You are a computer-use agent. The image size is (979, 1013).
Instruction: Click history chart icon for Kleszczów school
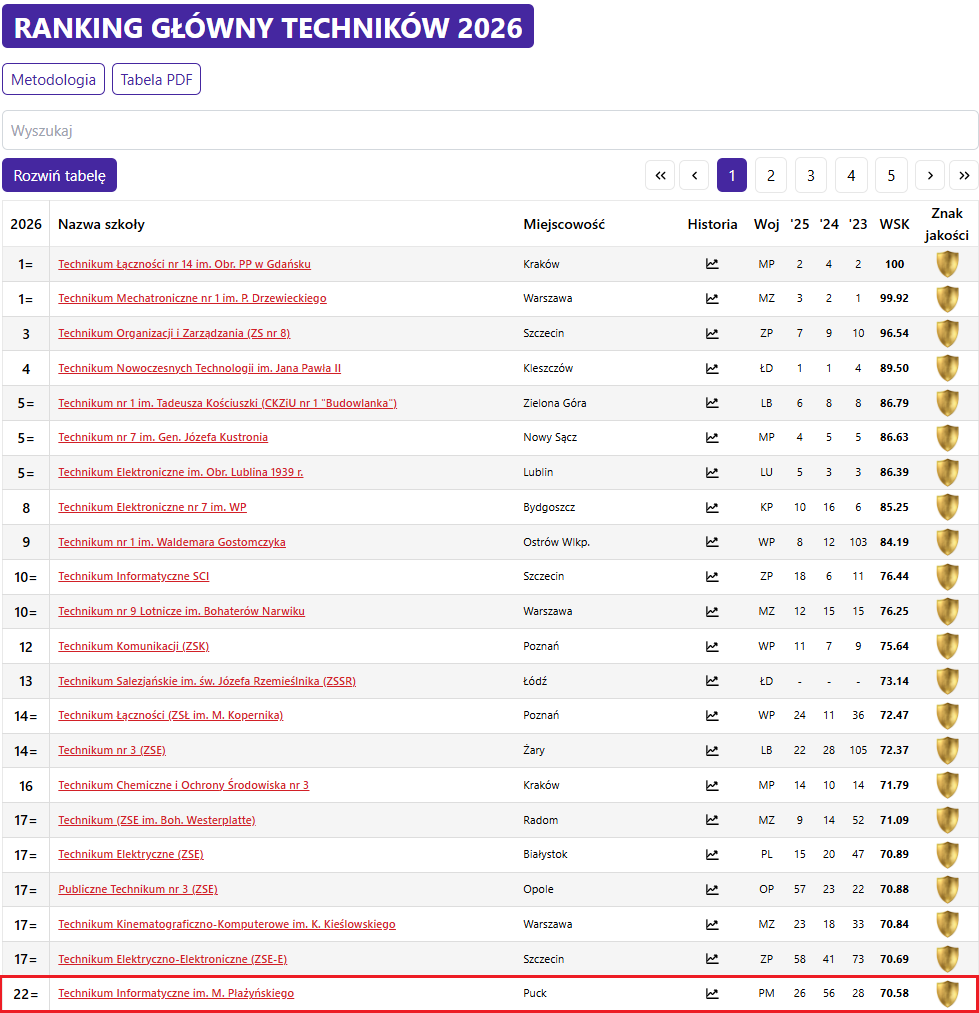tap(712, 368)
